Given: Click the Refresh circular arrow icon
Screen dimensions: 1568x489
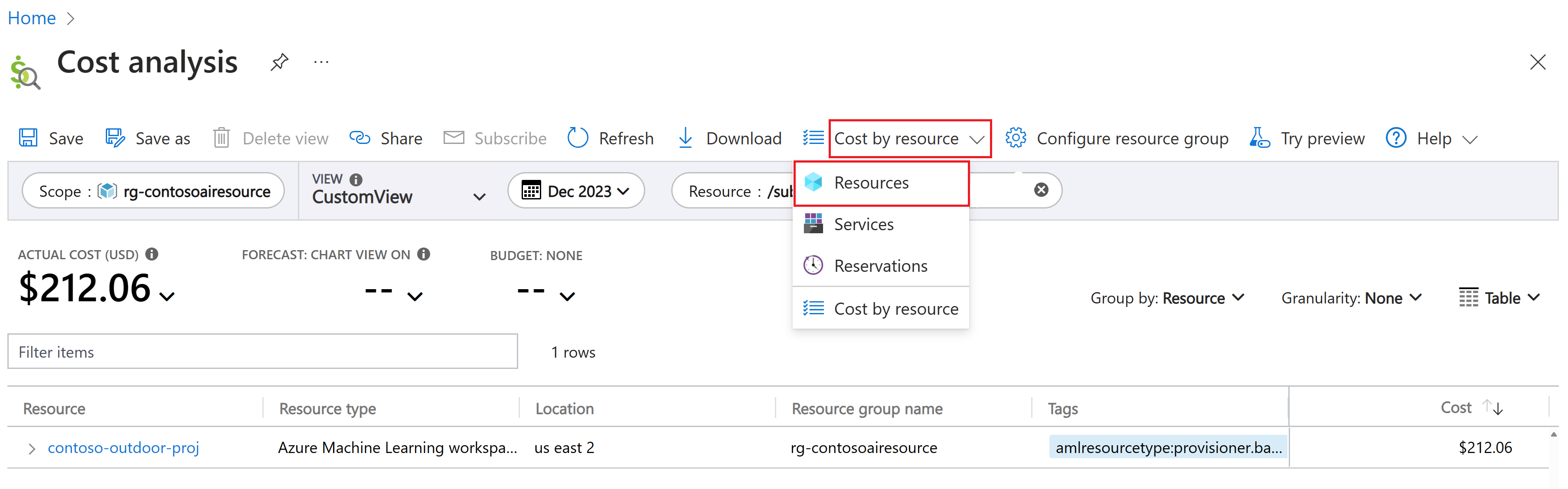Looking at the screenshot, I should pos(578,138).
